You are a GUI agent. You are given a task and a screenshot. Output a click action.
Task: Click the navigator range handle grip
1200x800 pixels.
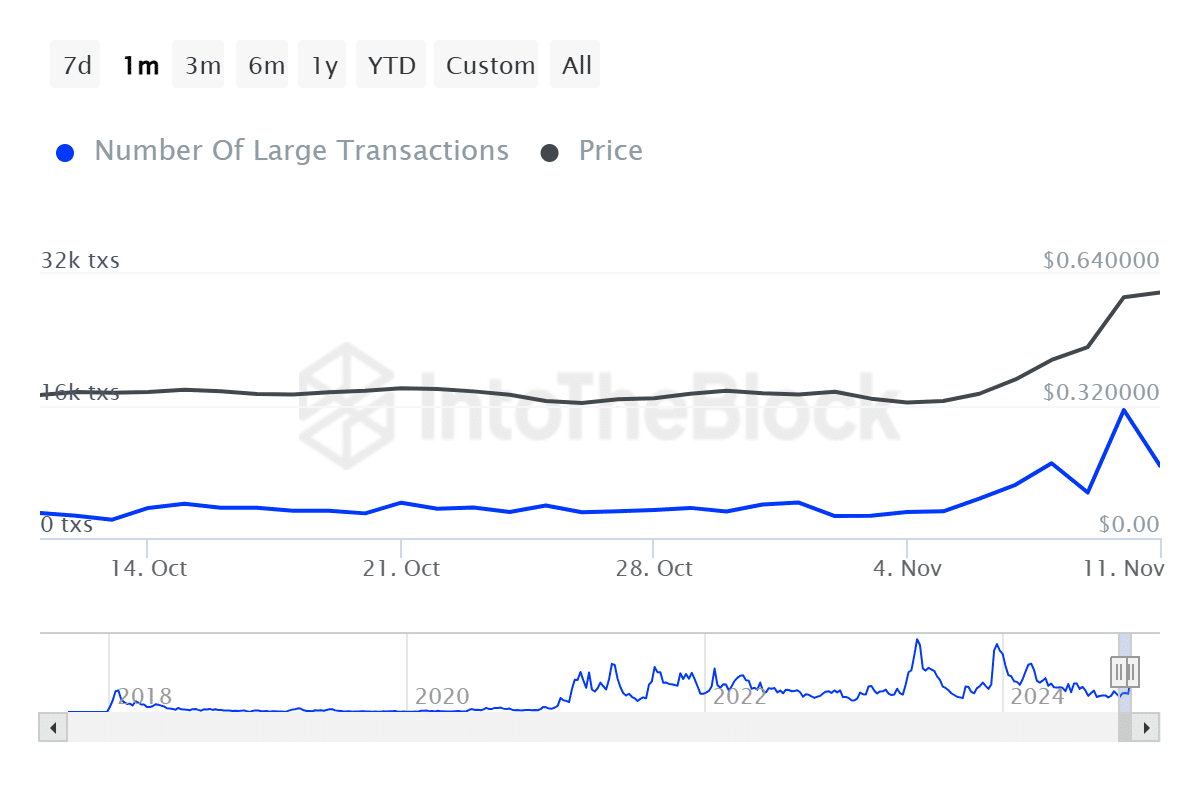(1125, 670)
